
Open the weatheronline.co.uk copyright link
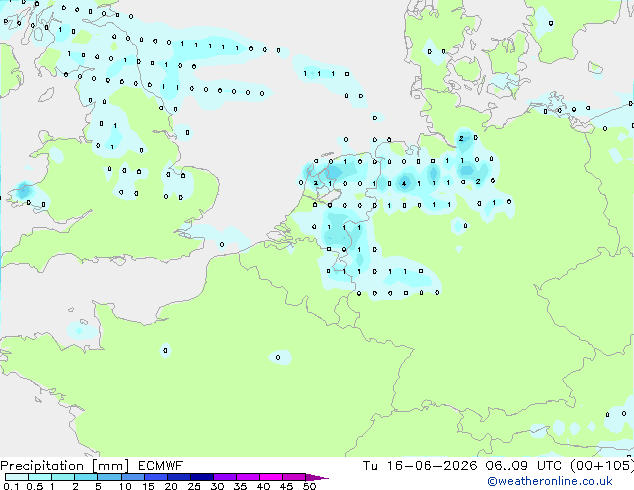550,481
